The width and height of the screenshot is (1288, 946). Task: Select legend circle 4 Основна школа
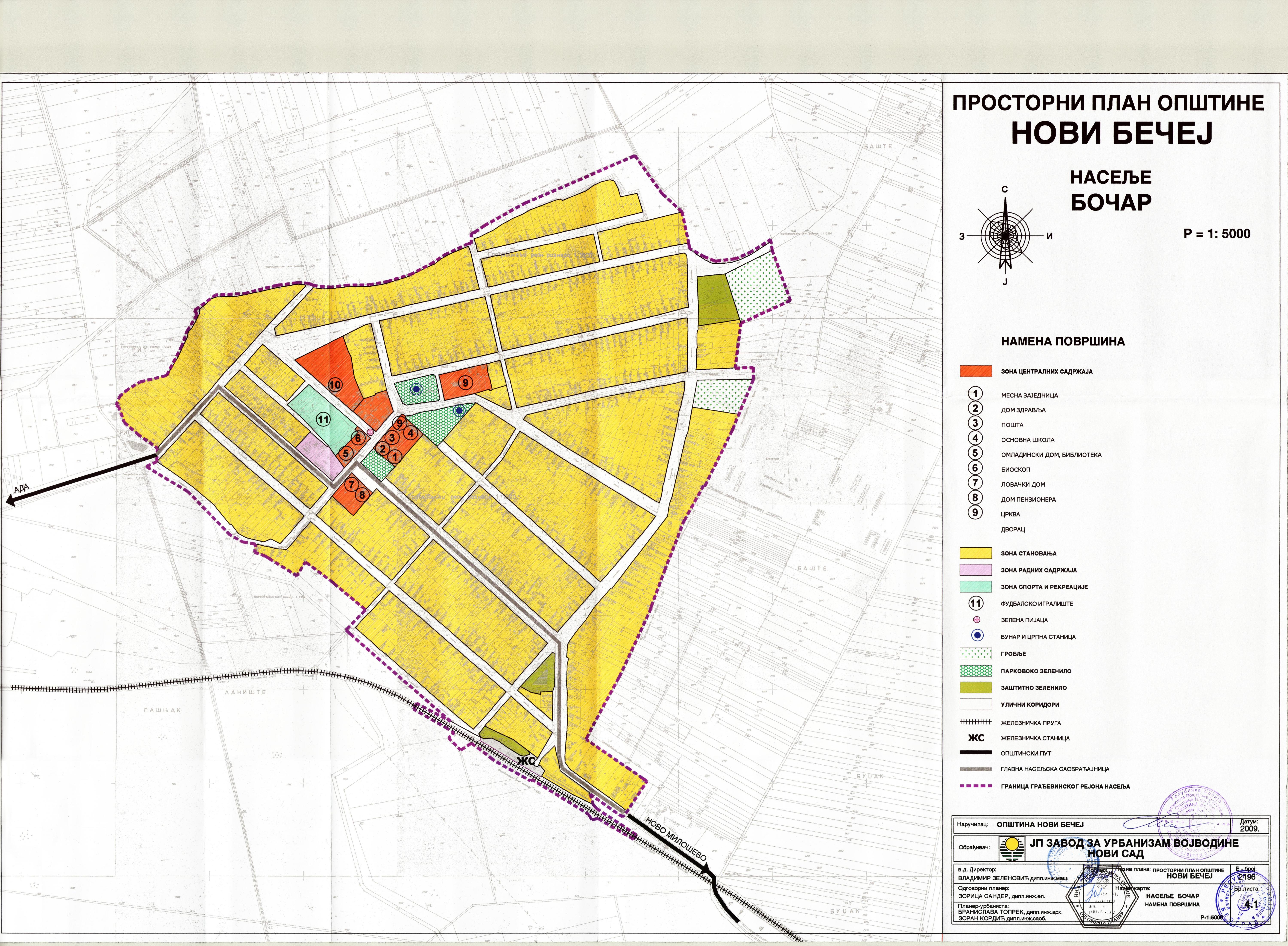click(975, 438)
